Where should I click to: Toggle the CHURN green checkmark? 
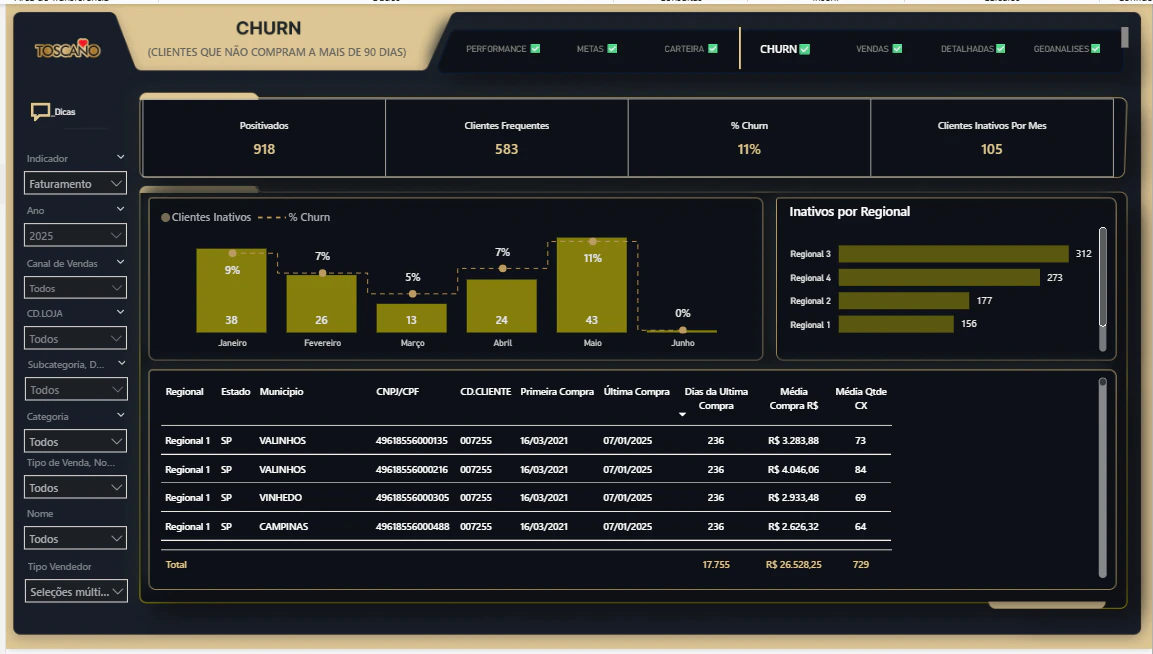(x=805, y=49)
